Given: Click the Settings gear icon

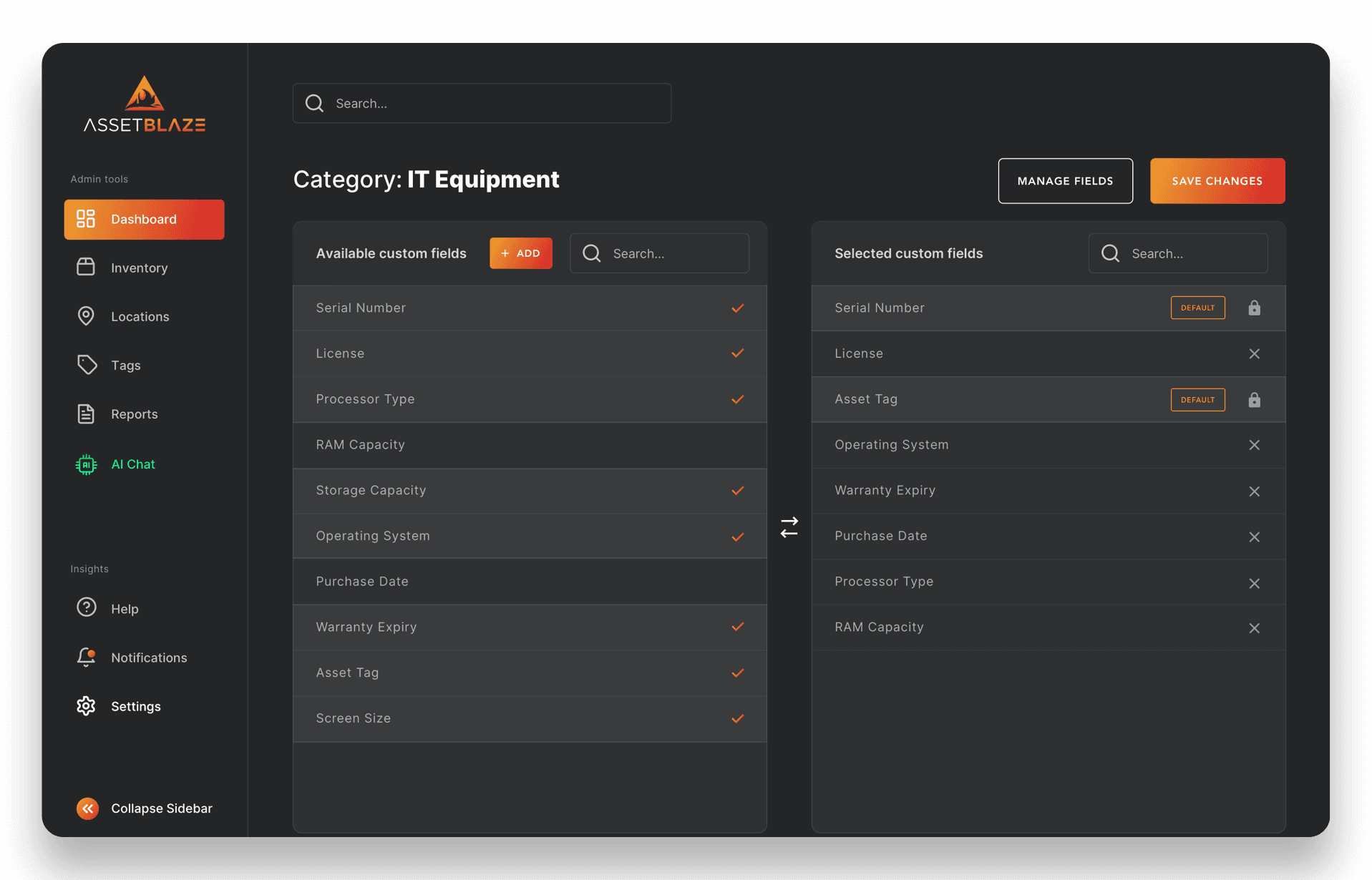Looking at the screenshot, I should tap(86, 706).
